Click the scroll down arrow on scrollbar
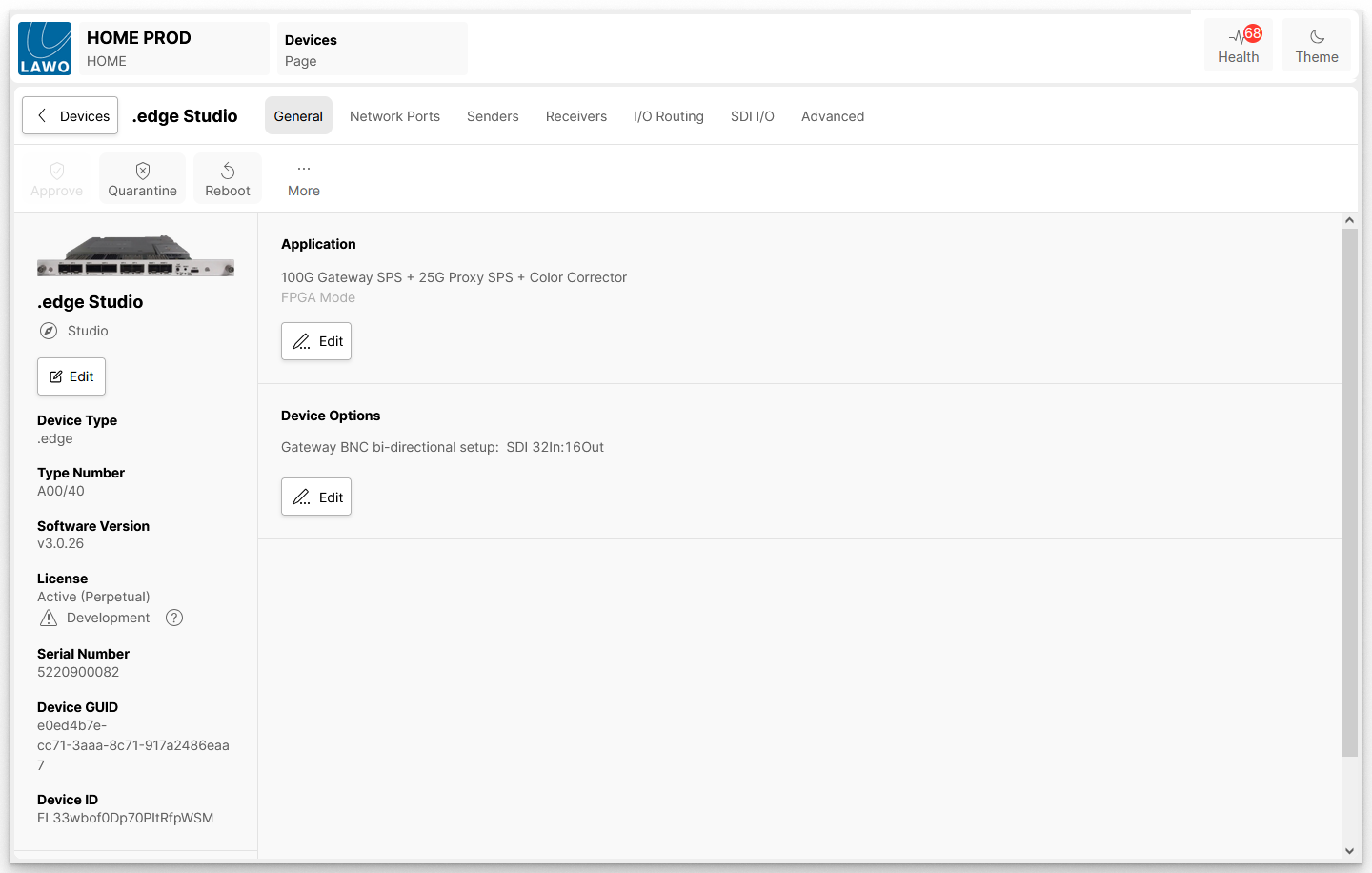Viewport: 1372px width, 873px height. click(x=1348, y=851)
